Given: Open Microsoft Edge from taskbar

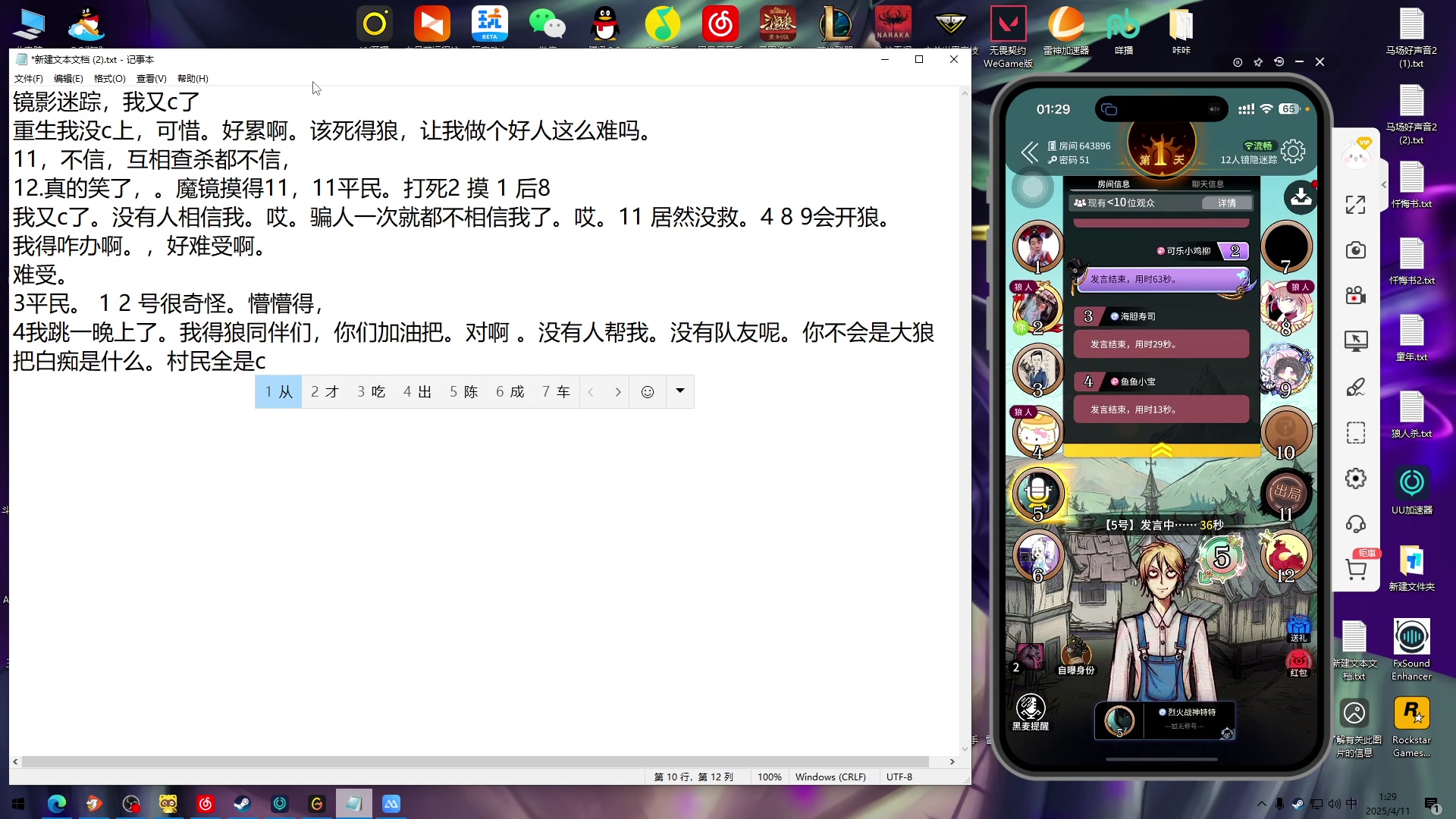Looking at the screenshot, I should (57, 804).
